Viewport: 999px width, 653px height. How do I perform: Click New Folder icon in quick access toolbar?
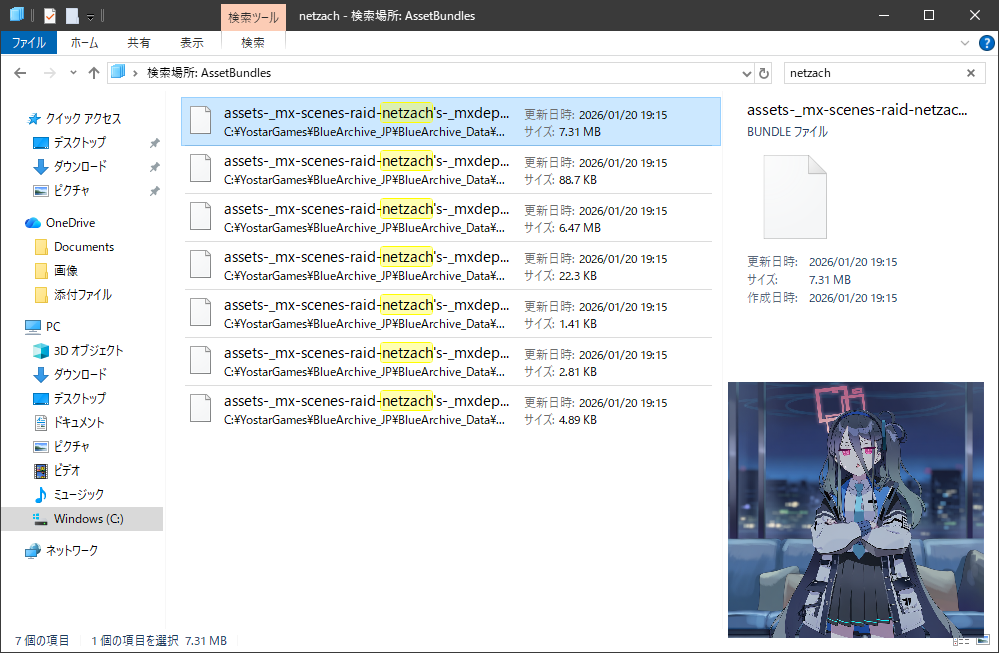point(72,15)
